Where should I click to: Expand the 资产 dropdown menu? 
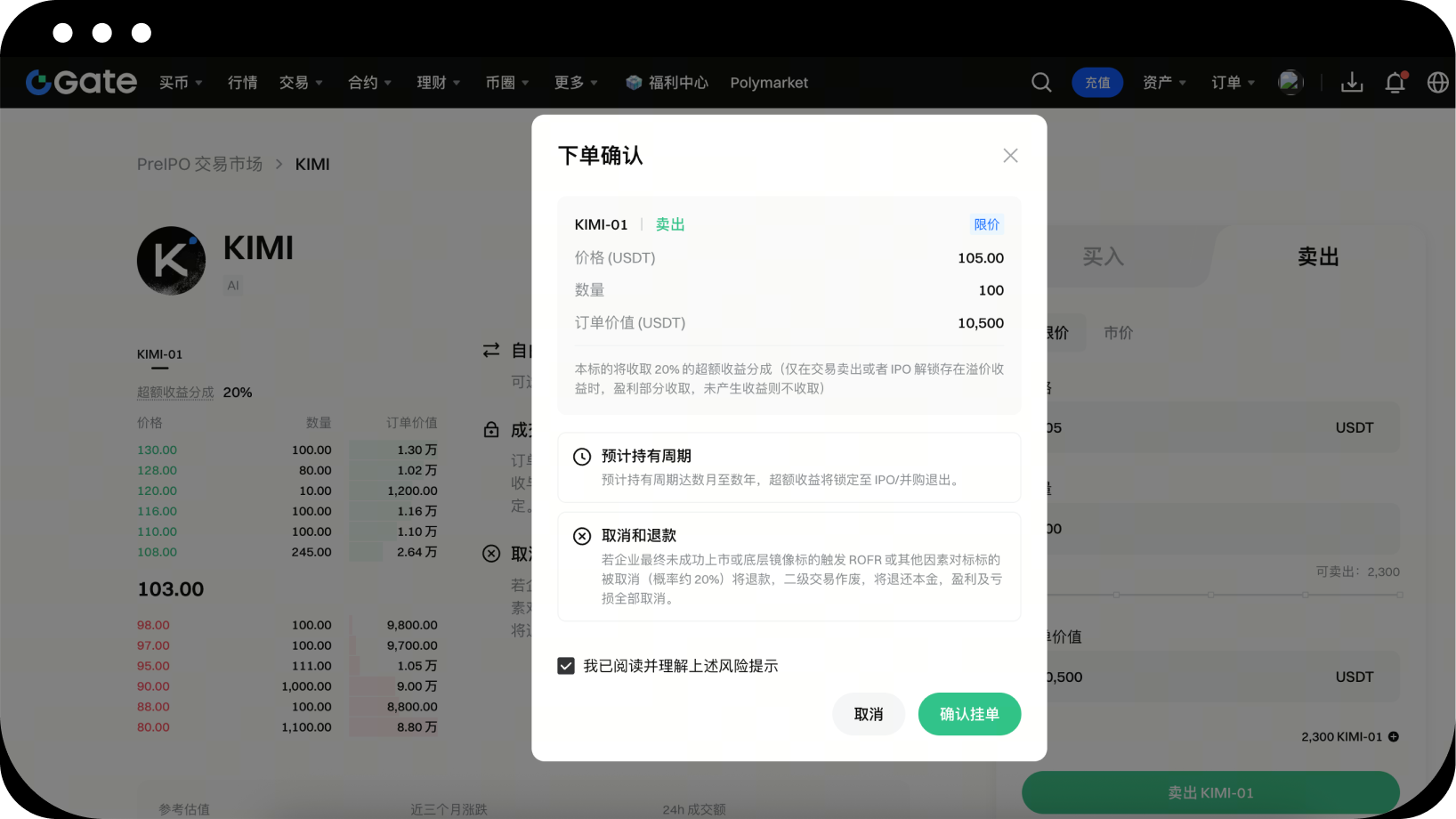point(1165,83)
